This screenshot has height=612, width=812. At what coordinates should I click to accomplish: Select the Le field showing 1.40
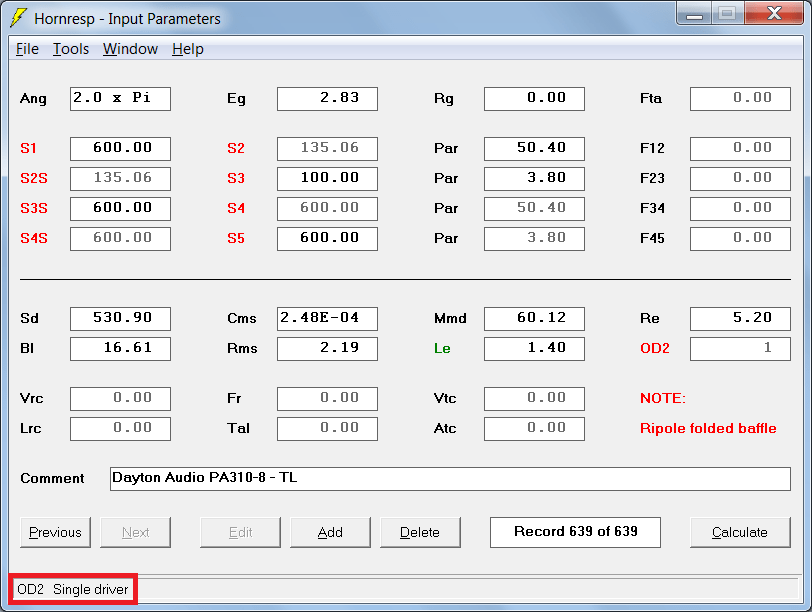click(x=534, y=348)
